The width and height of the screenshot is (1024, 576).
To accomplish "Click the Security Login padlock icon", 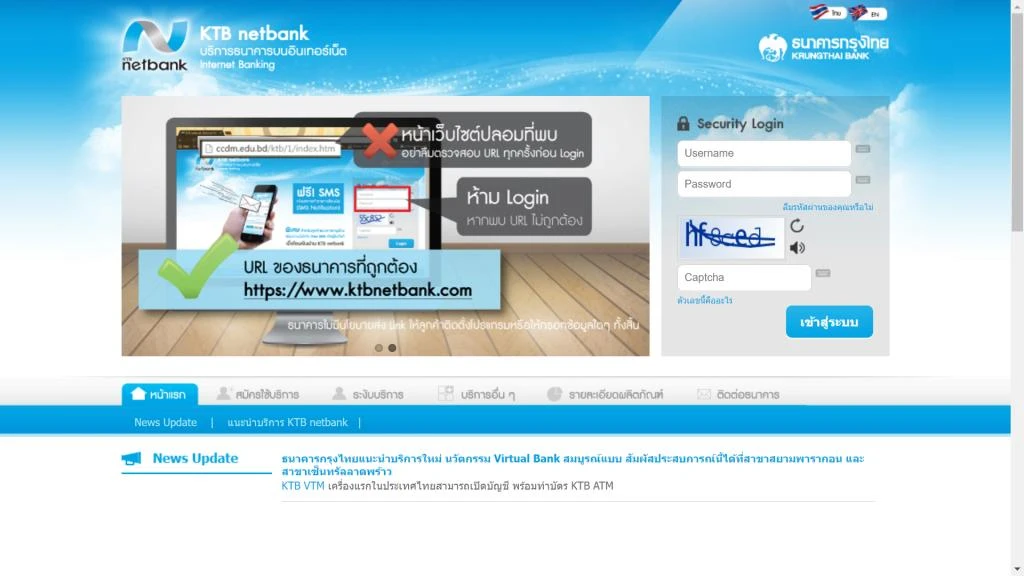I will (x=683, y=123).
